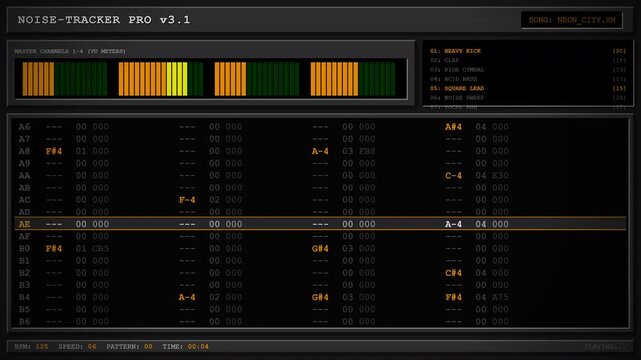Viewport: 641px width, 360px height.
Task: Select the highlighted A-4 note in row AE
Action: [x=453, y=224]
